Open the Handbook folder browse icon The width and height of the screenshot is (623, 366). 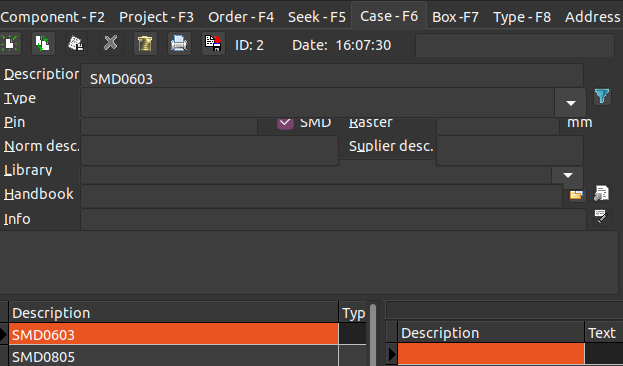(576, 194)
